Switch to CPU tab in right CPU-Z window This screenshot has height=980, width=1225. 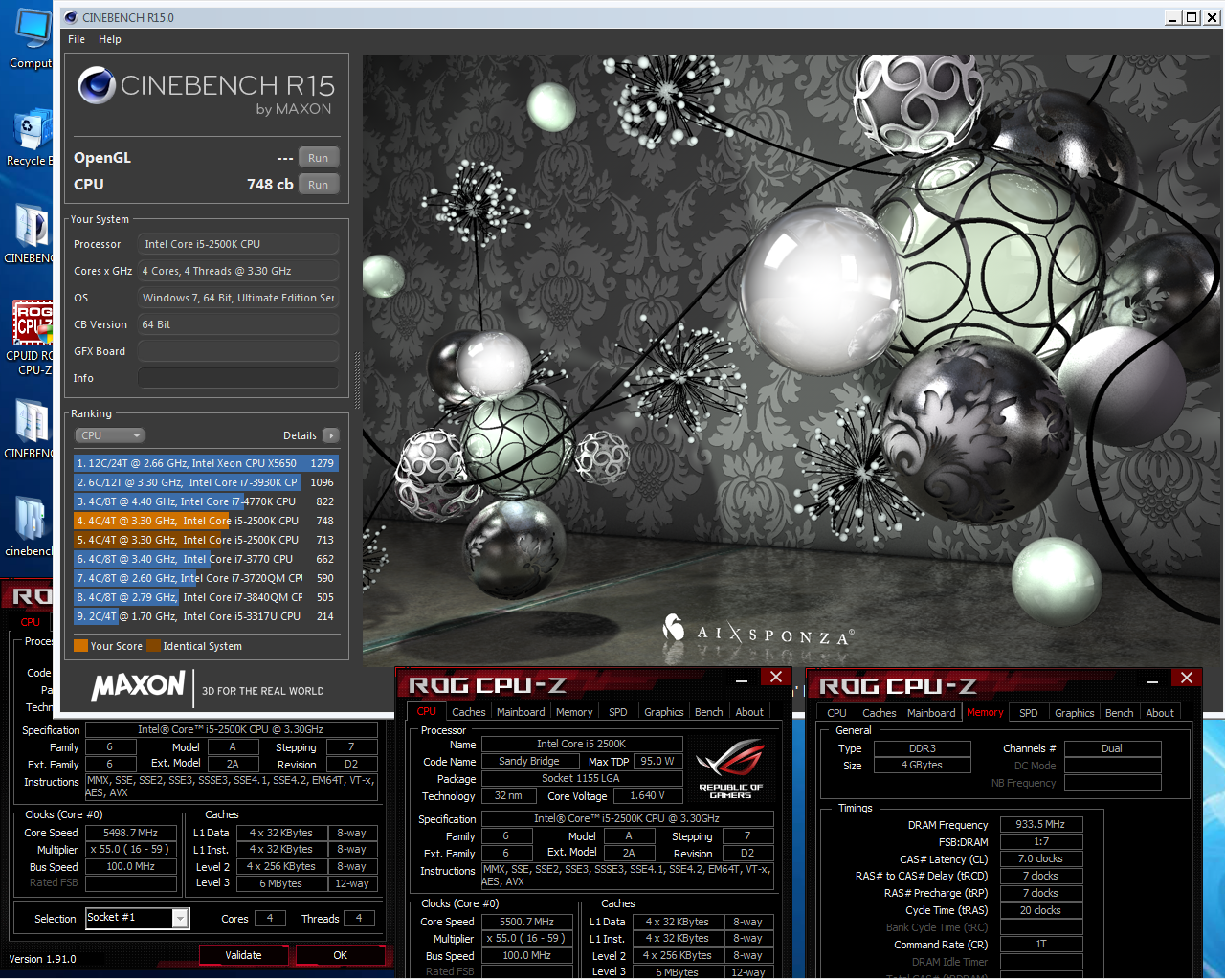[837, 713]
